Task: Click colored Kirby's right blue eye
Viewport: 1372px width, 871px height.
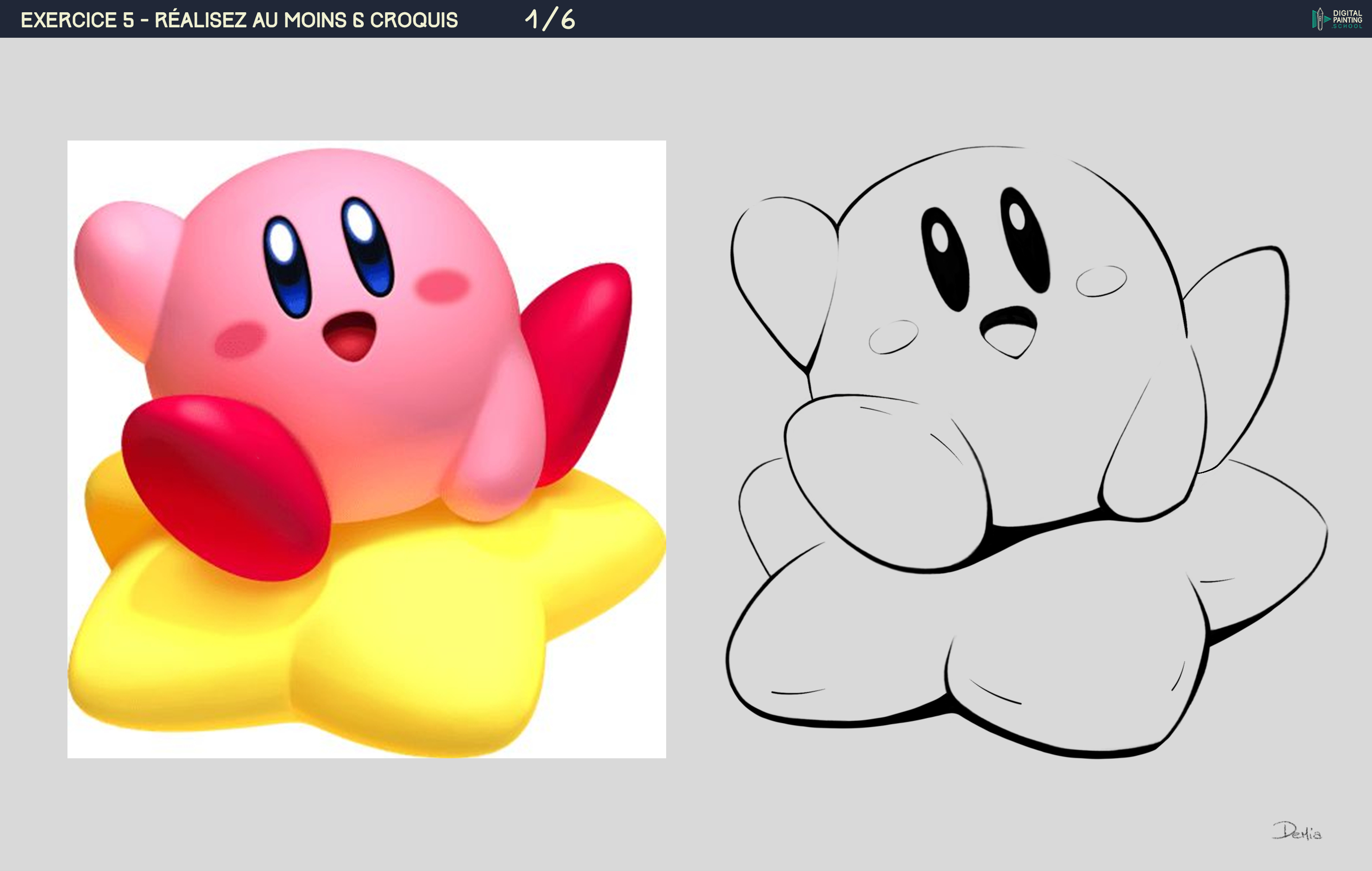Action: (x=368, y=246)
